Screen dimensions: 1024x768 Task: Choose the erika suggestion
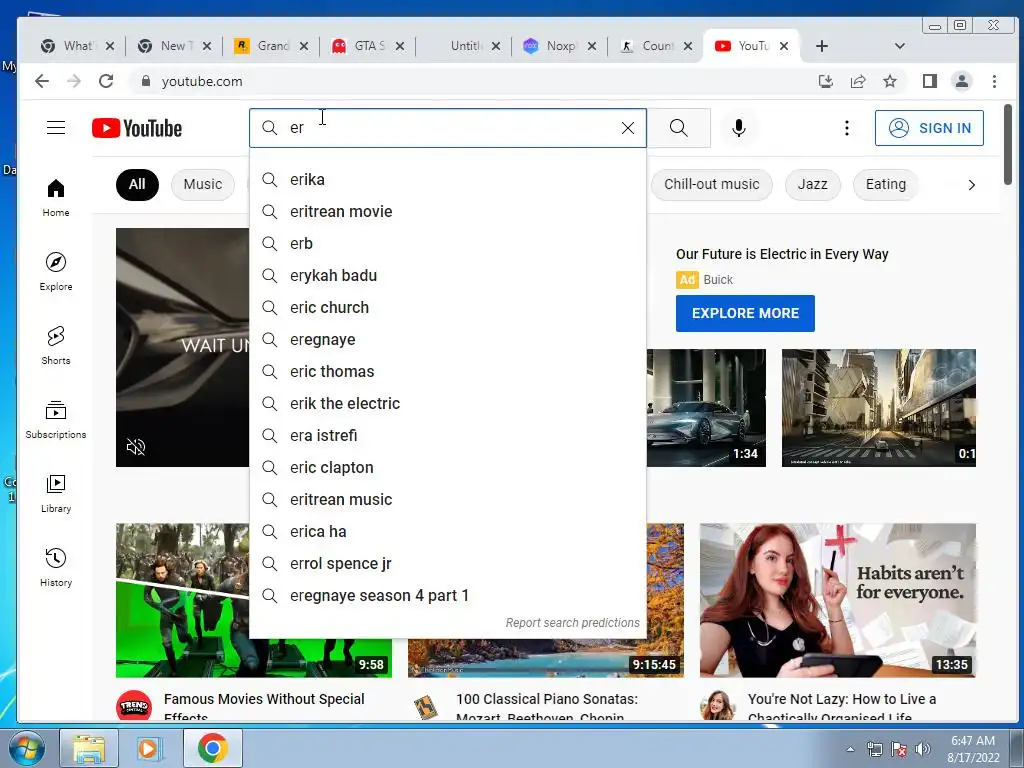click(x=448, y=180)
